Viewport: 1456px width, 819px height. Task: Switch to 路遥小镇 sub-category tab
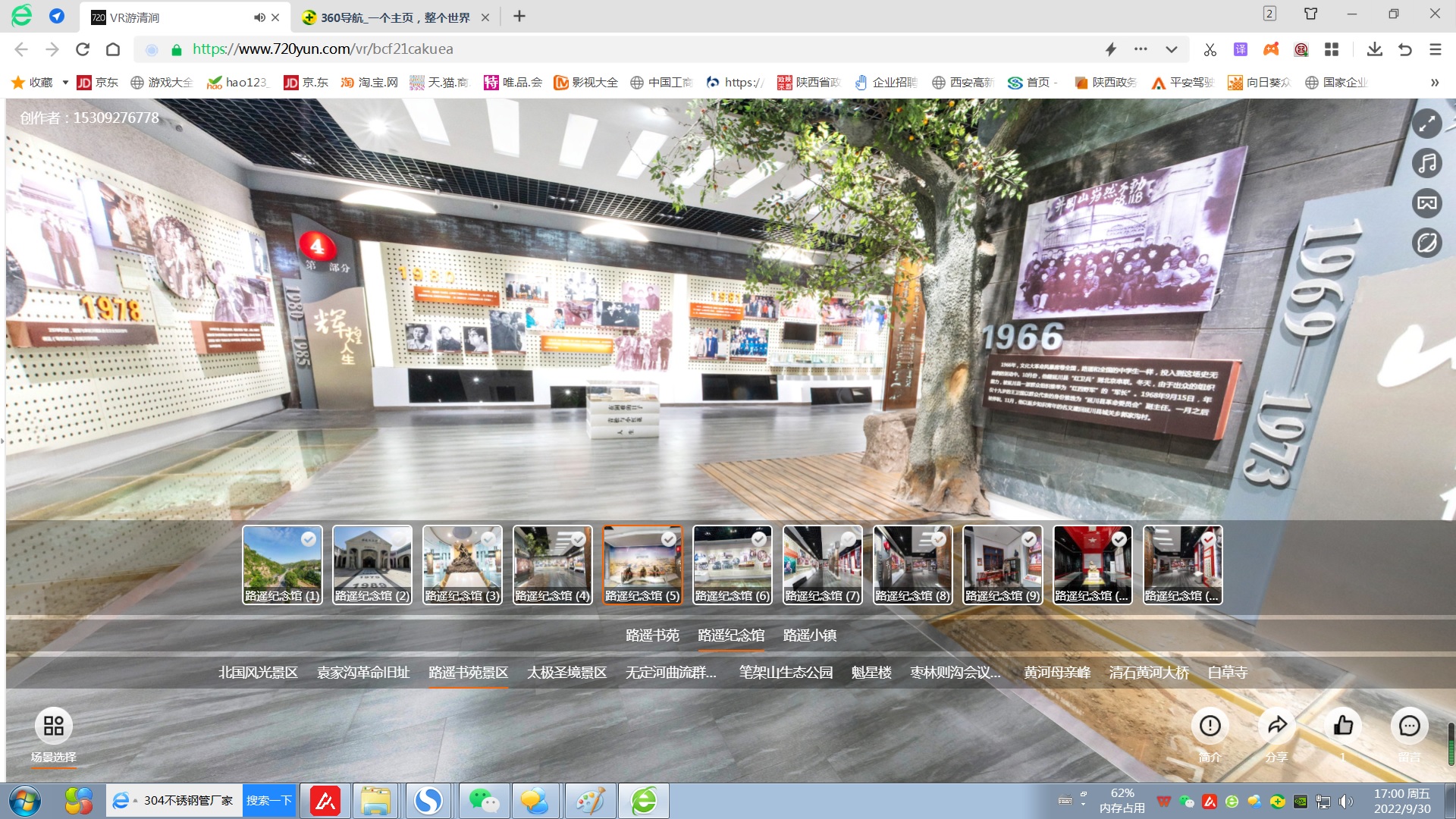pos(810,635)
